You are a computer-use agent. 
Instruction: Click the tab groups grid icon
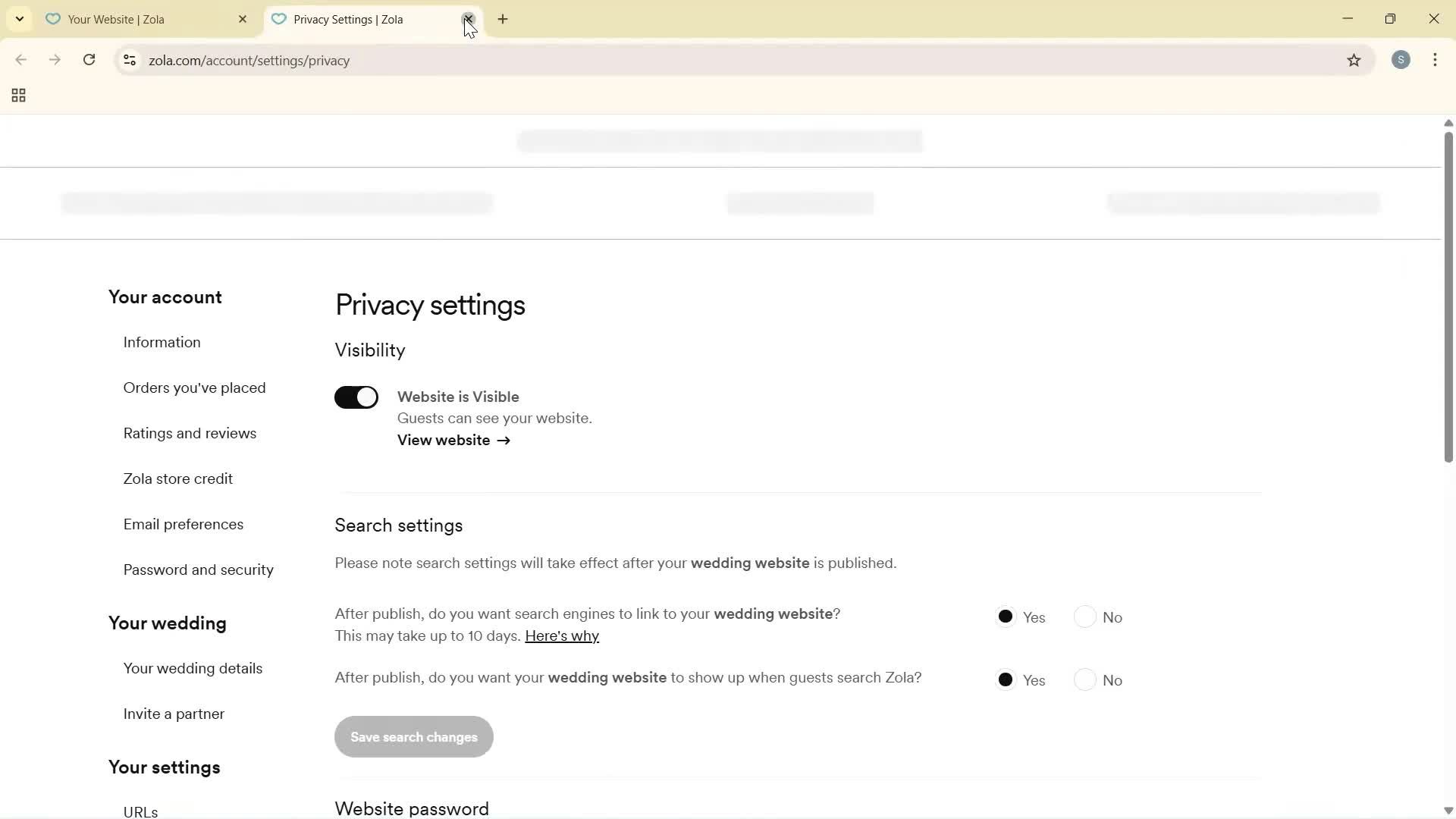click(17, 95)
